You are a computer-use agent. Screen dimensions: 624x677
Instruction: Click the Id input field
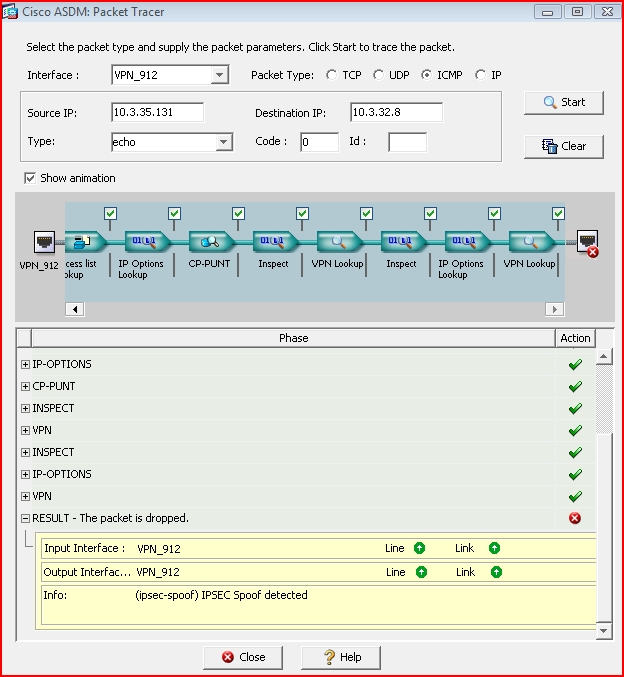click(x=408, y=142)
